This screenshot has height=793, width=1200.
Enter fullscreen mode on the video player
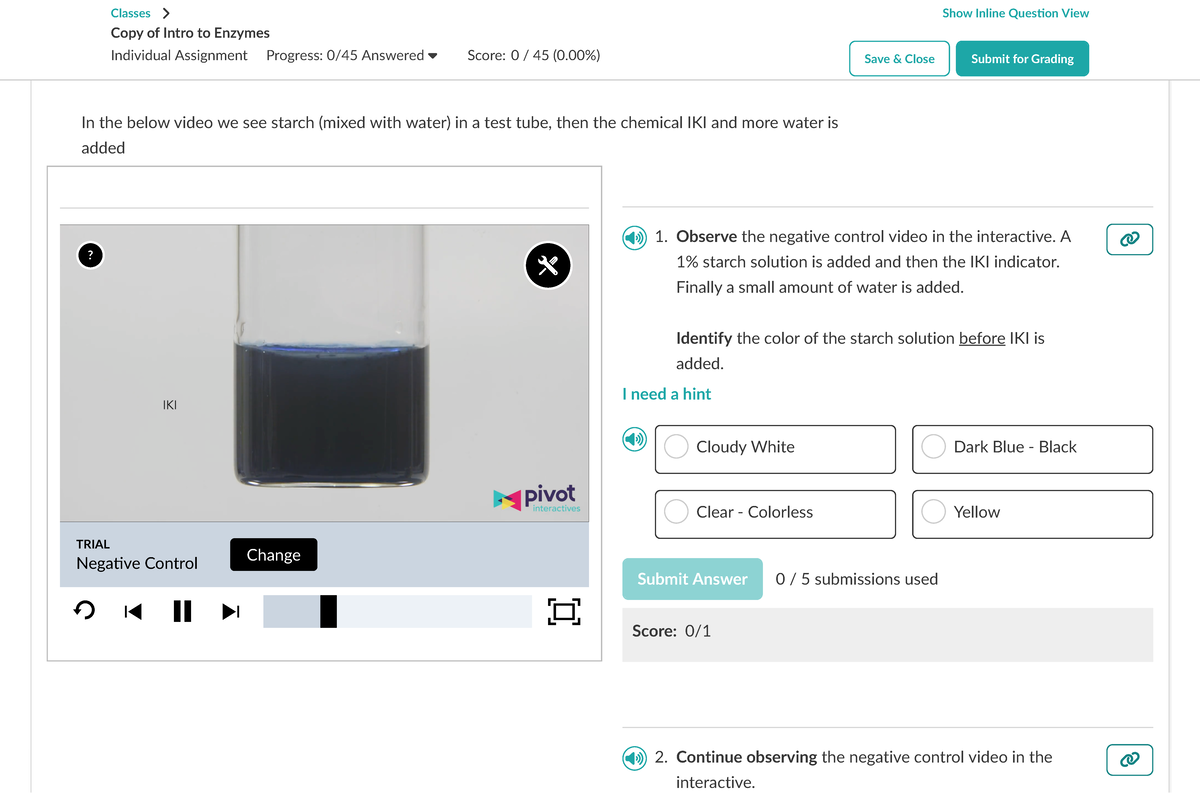click(x=563, y=611)
